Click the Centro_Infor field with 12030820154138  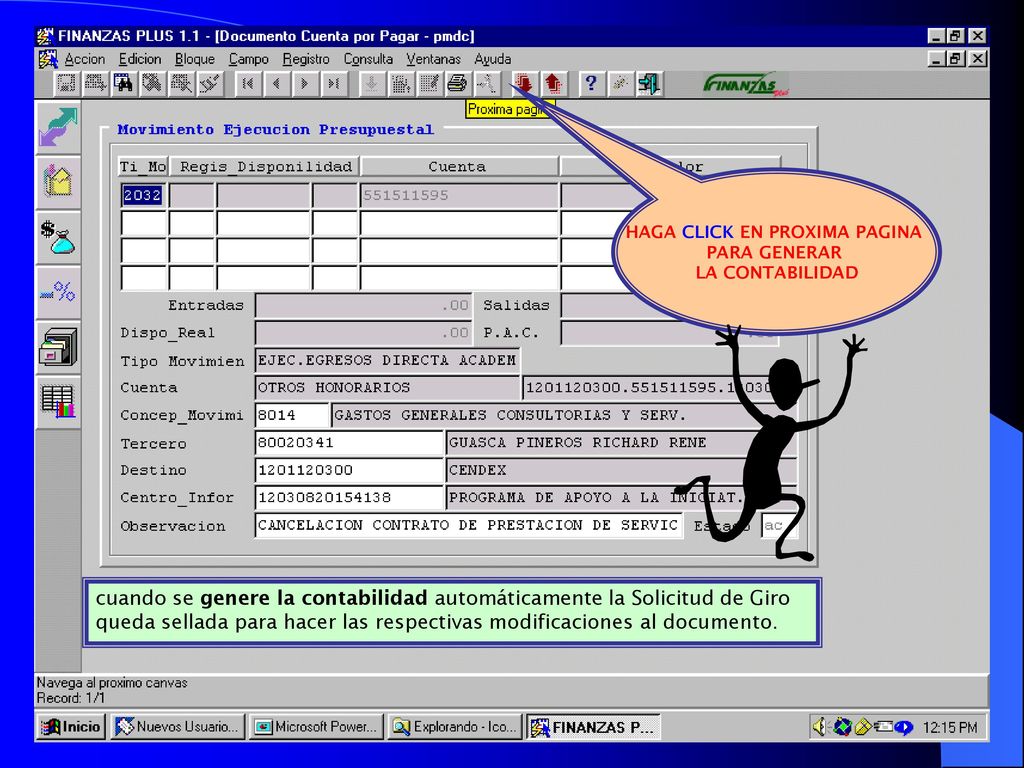349,498
